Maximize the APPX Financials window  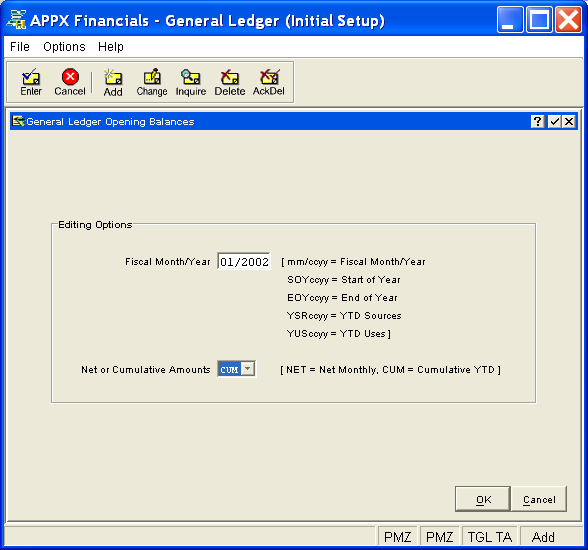(x=539, y=19)
